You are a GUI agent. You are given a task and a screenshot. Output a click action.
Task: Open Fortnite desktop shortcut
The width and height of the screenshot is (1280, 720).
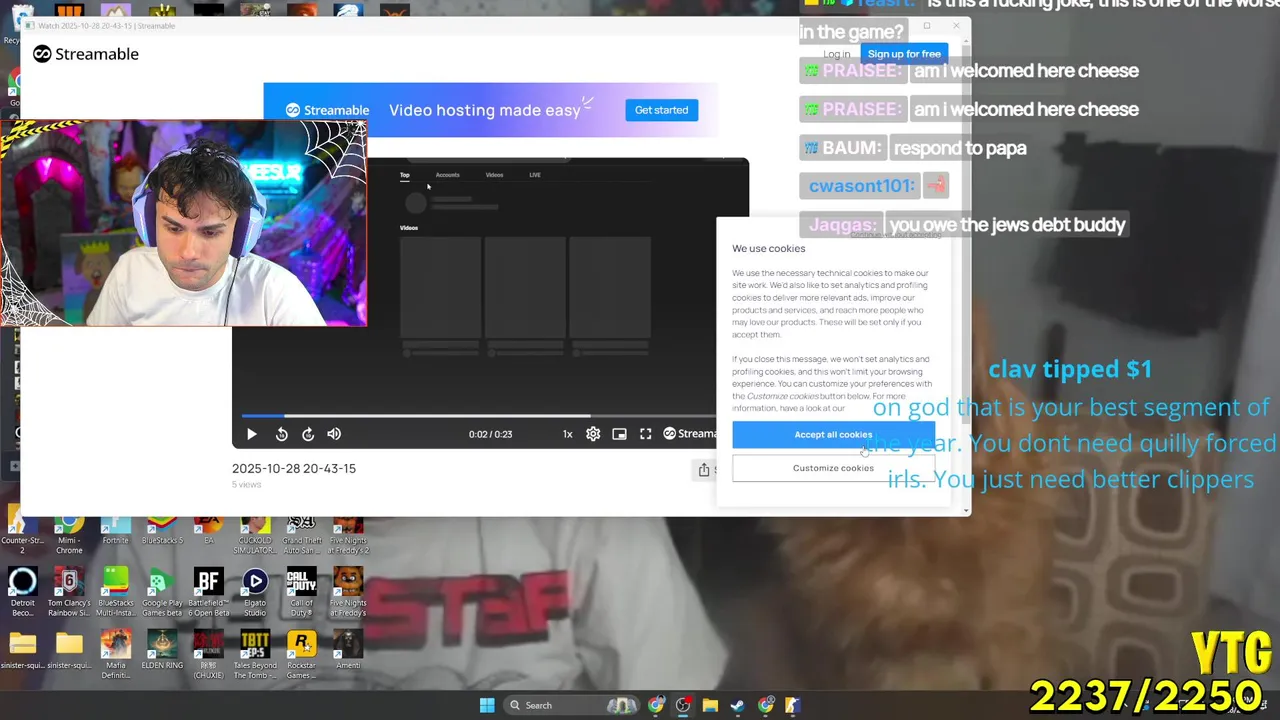[115, 532]
